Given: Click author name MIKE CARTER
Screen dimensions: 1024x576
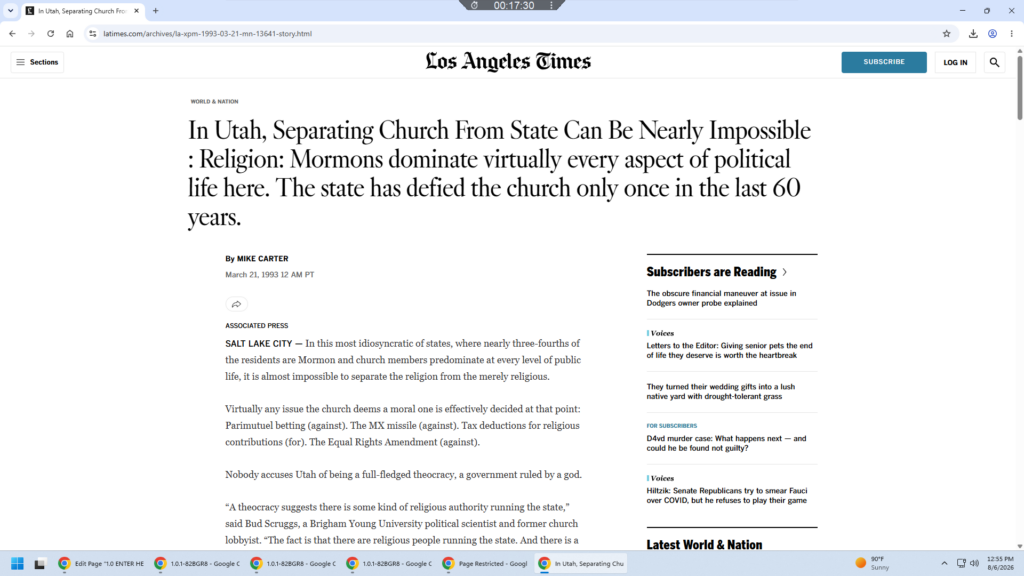Looking at the screenshot, I should 263,259.
